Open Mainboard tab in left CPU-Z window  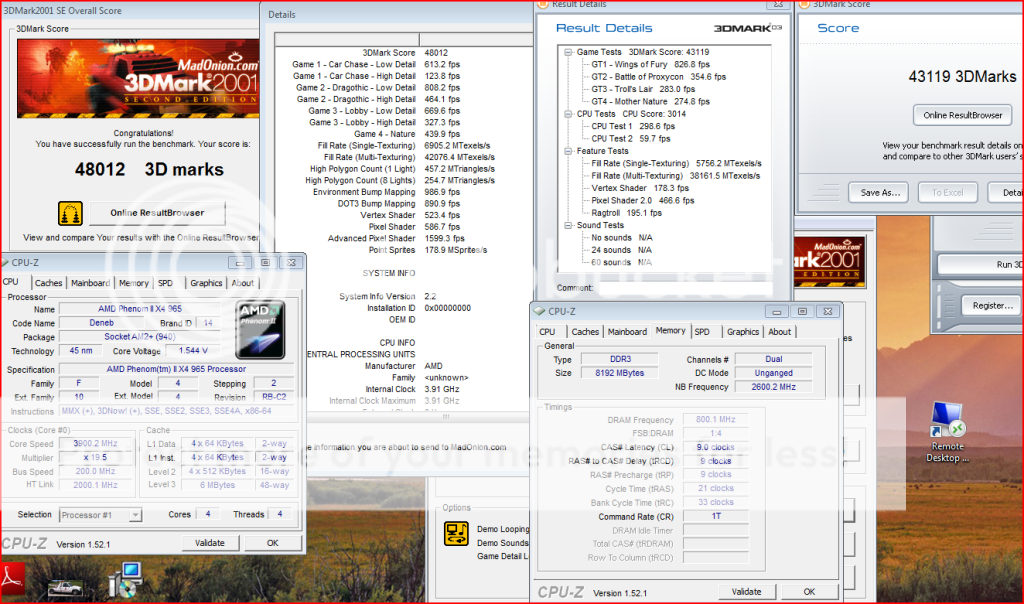click(90, 283)
